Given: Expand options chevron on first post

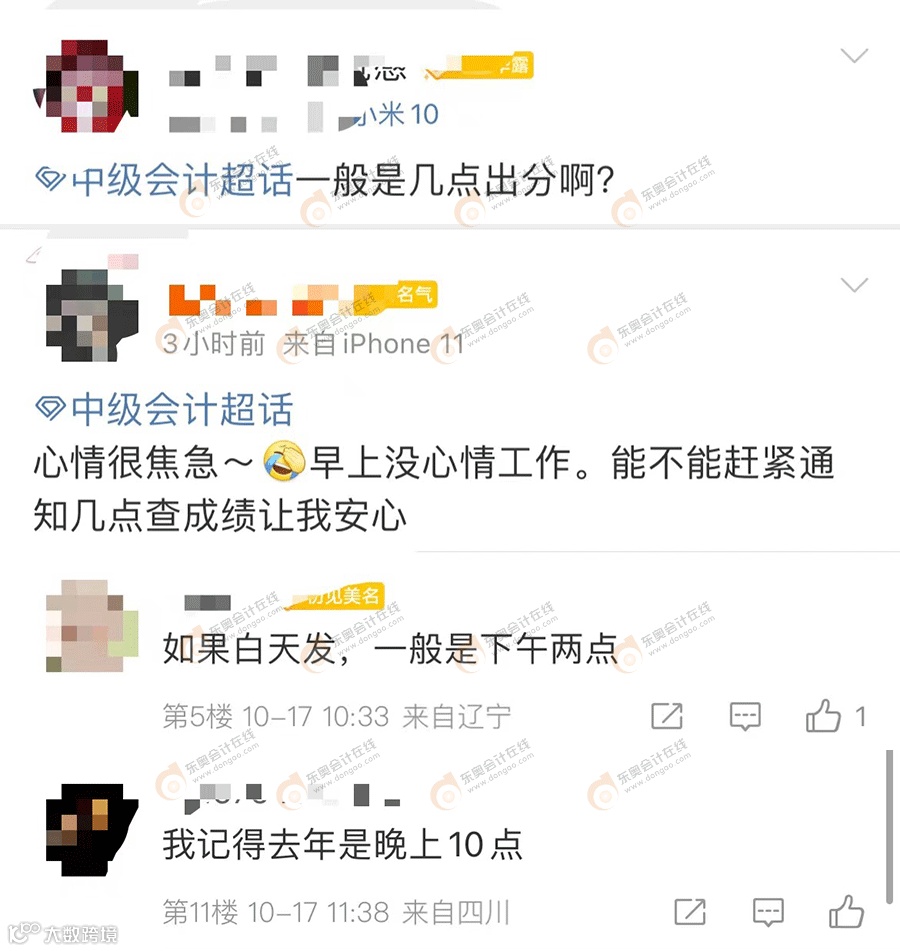Looking at the screenshot, I should pos(855,56).
